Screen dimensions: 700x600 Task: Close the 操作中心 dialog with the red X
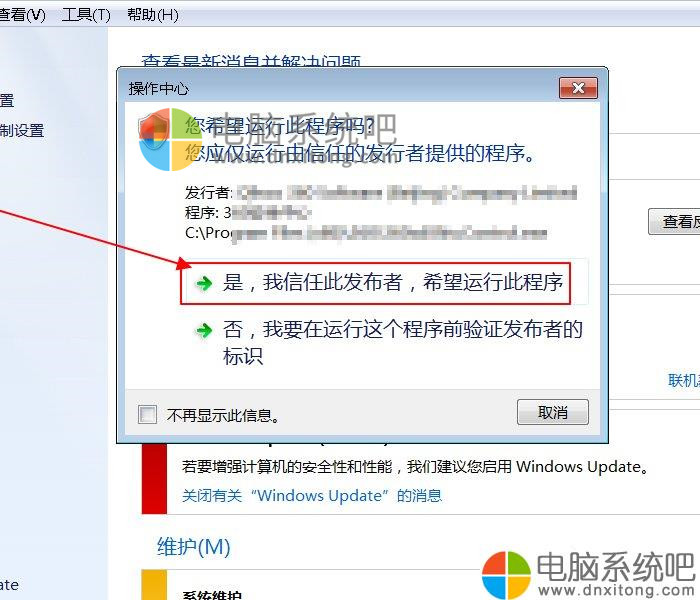pyautogui.click(x=578, y=88)
